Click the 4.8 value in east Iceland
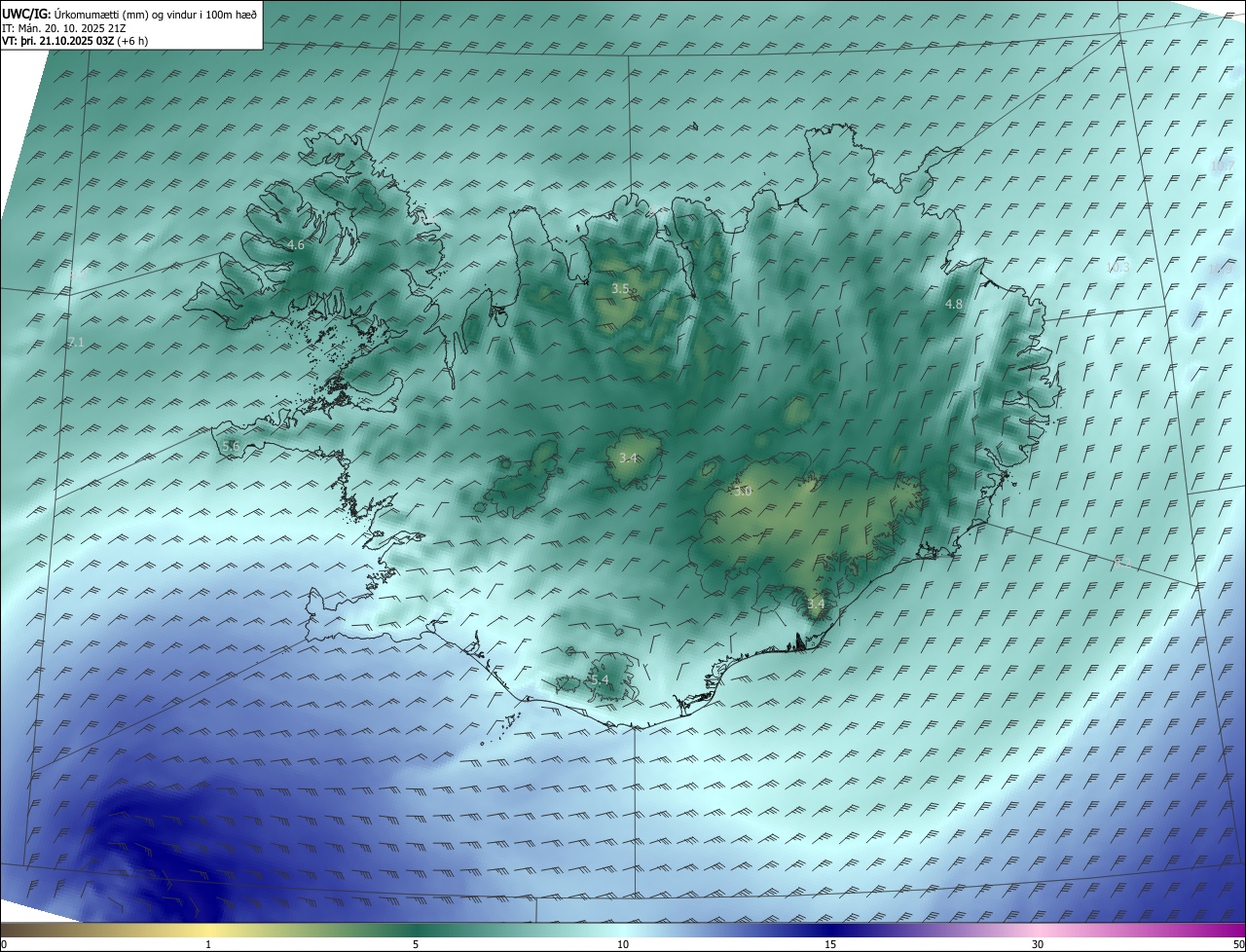Screen dimensions: 1246x952 click(954, 305)
